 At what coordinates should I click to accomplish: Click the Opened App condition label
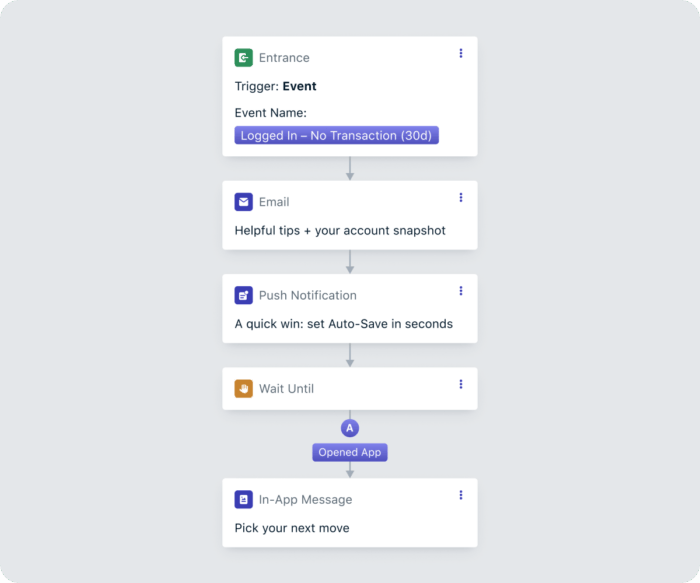[x=350, y=452]
